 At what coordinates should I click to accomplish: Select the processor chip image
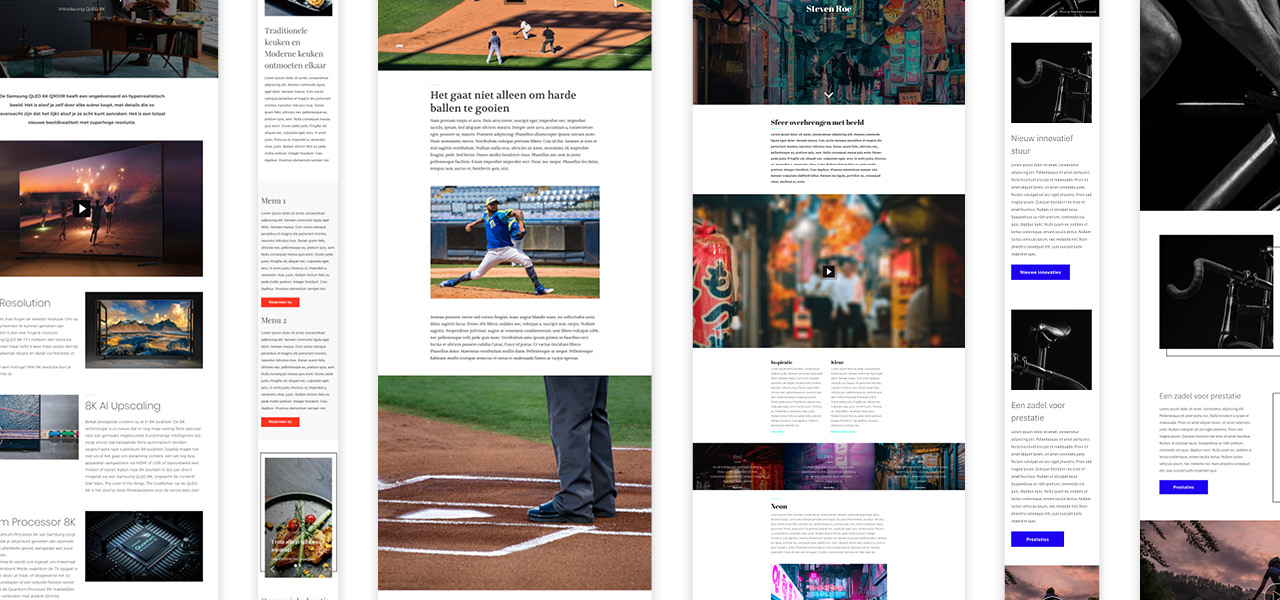(x=144, y=546)
